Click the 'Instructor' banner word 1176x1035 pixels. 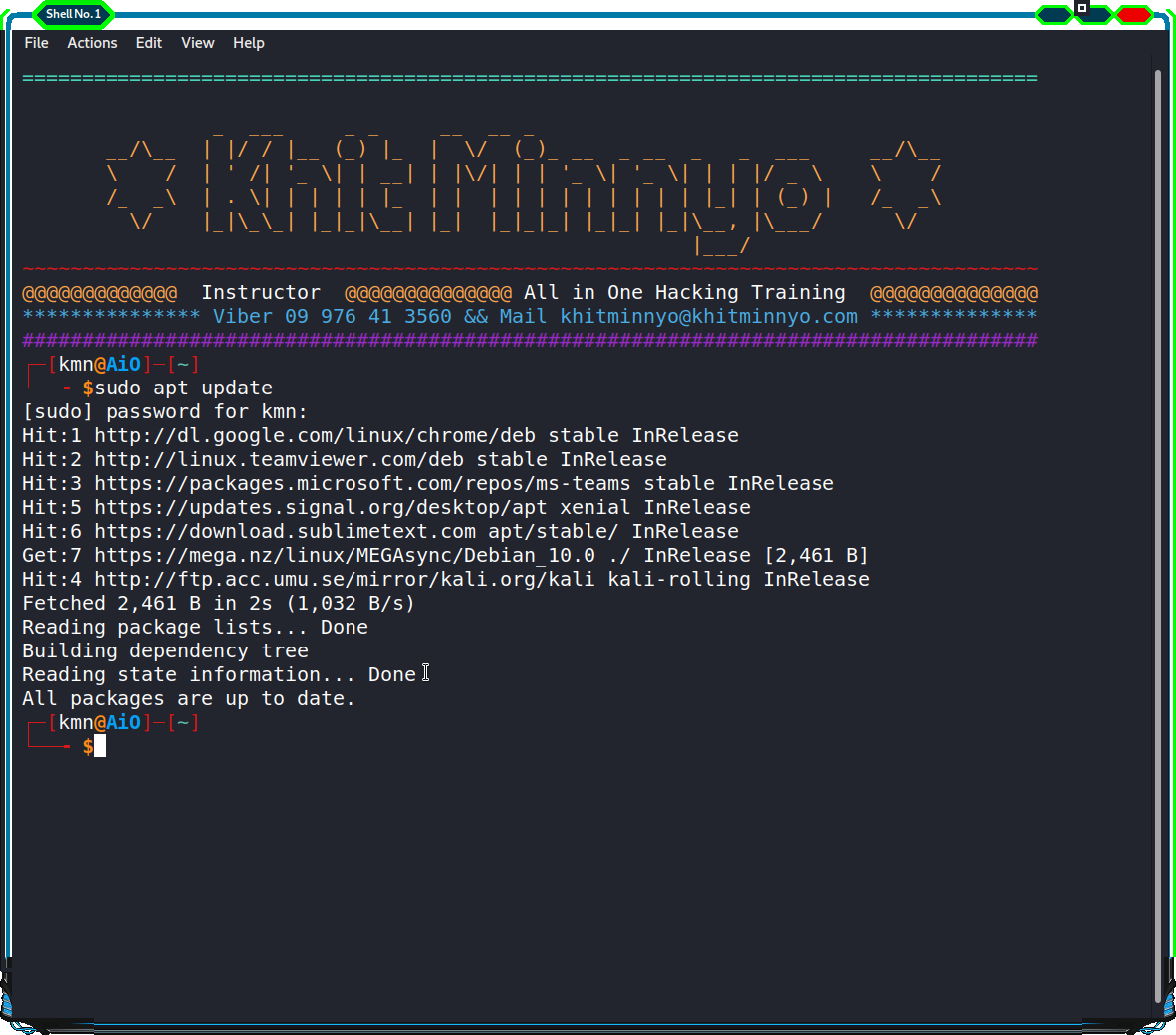tap(261, 292)
